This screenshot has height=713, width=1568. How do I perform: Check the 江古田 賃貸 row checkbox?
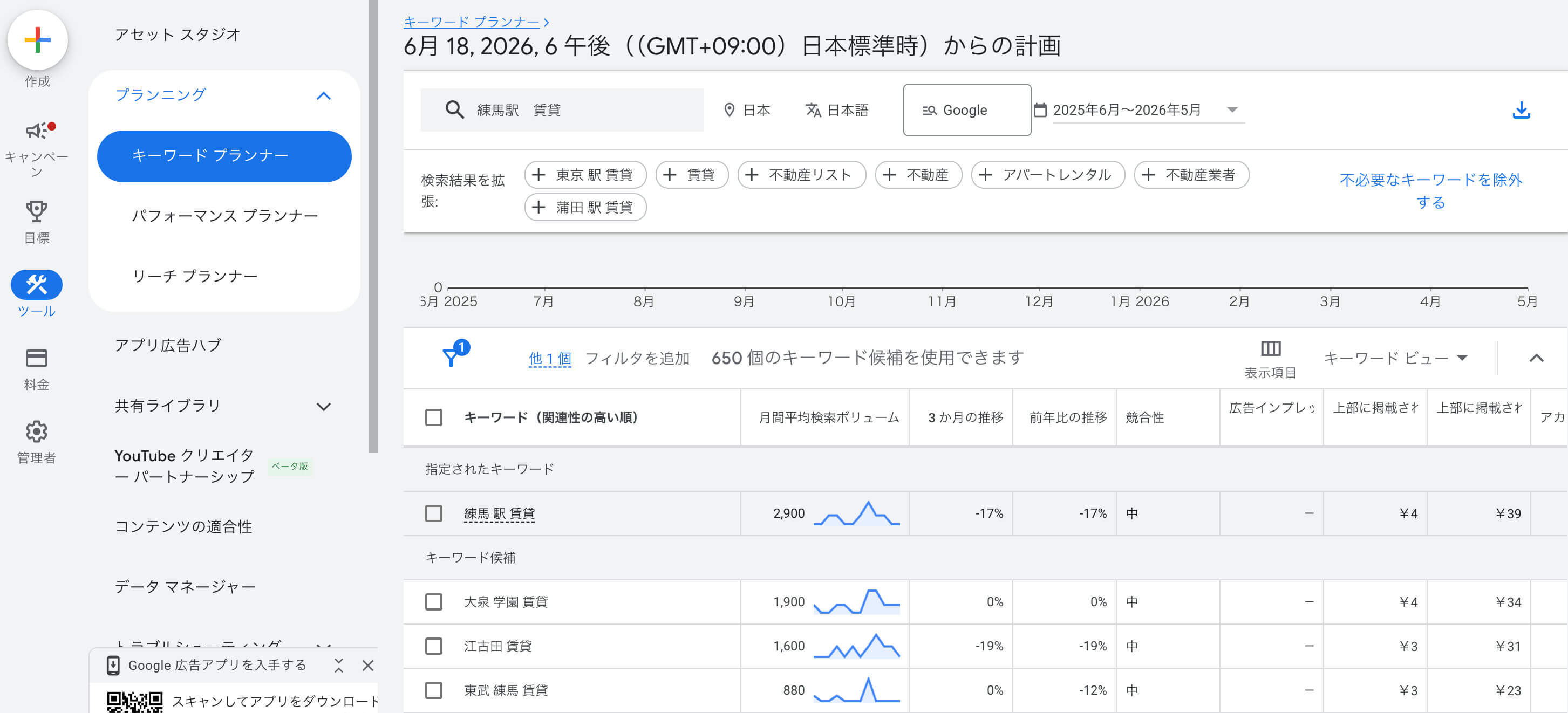click(433, 646)
